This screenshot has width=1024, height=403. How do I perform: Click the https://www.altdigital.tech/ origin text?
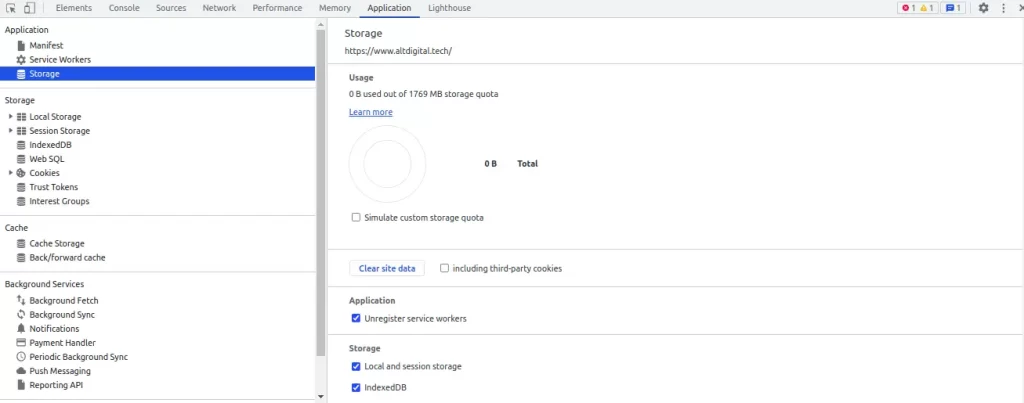click(398, 50)
